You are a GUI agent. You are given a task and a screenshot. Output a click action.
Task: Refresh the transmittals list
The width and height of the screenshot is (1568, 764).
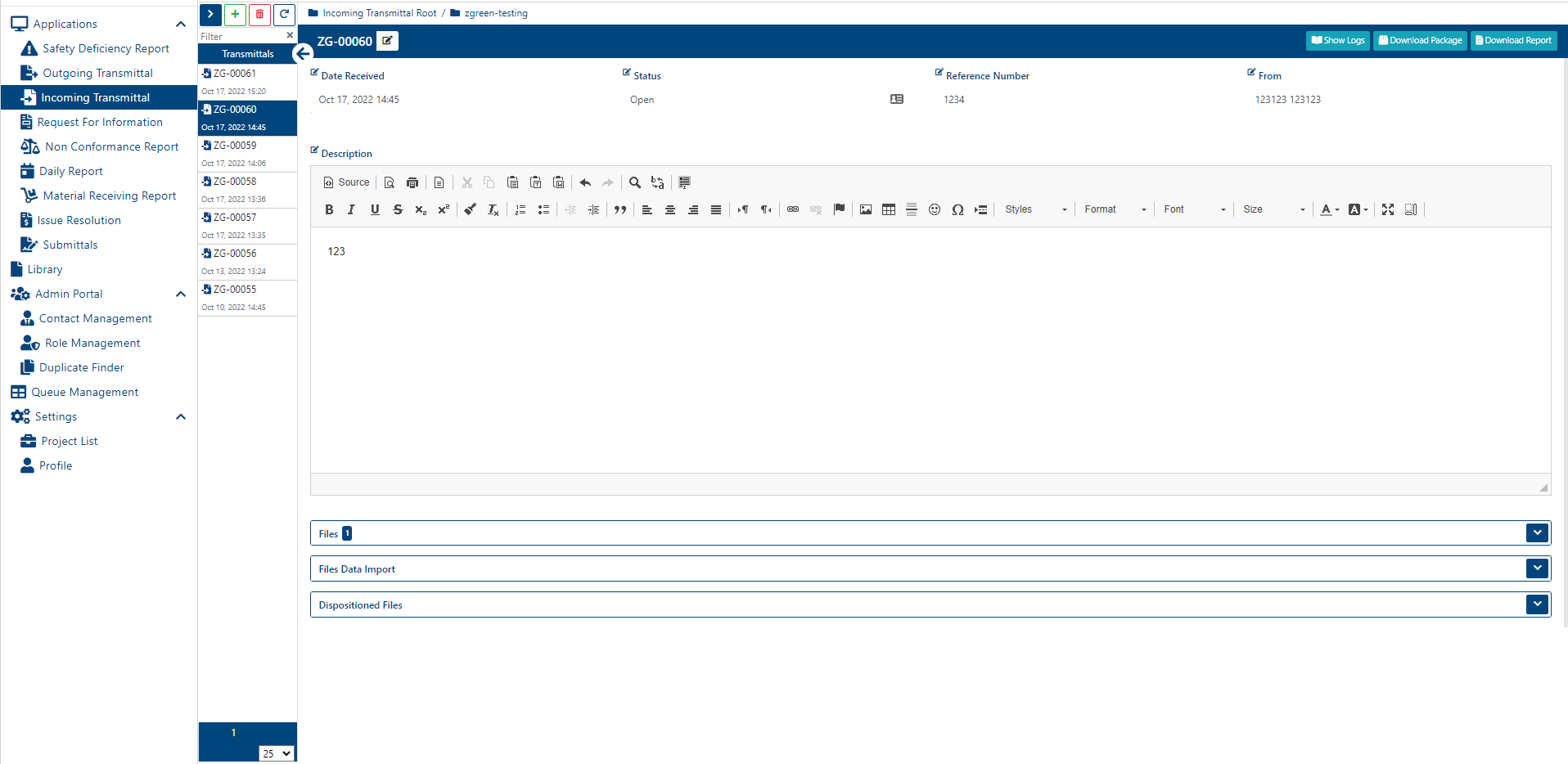coord(284,14)
